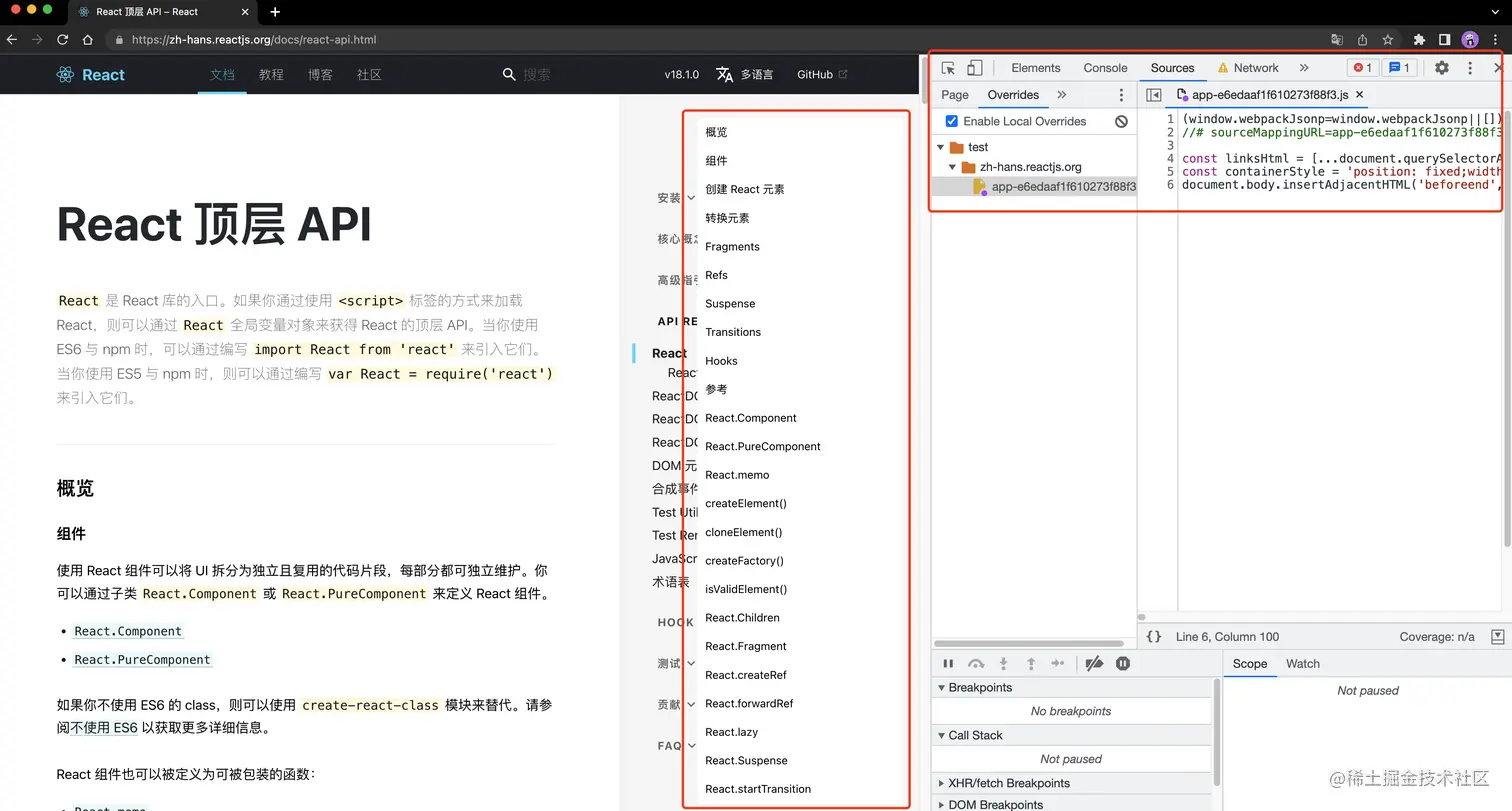Open DevTools settings gear
The width and height of the screenshot is (1512, 811).
click(1441, 68)
